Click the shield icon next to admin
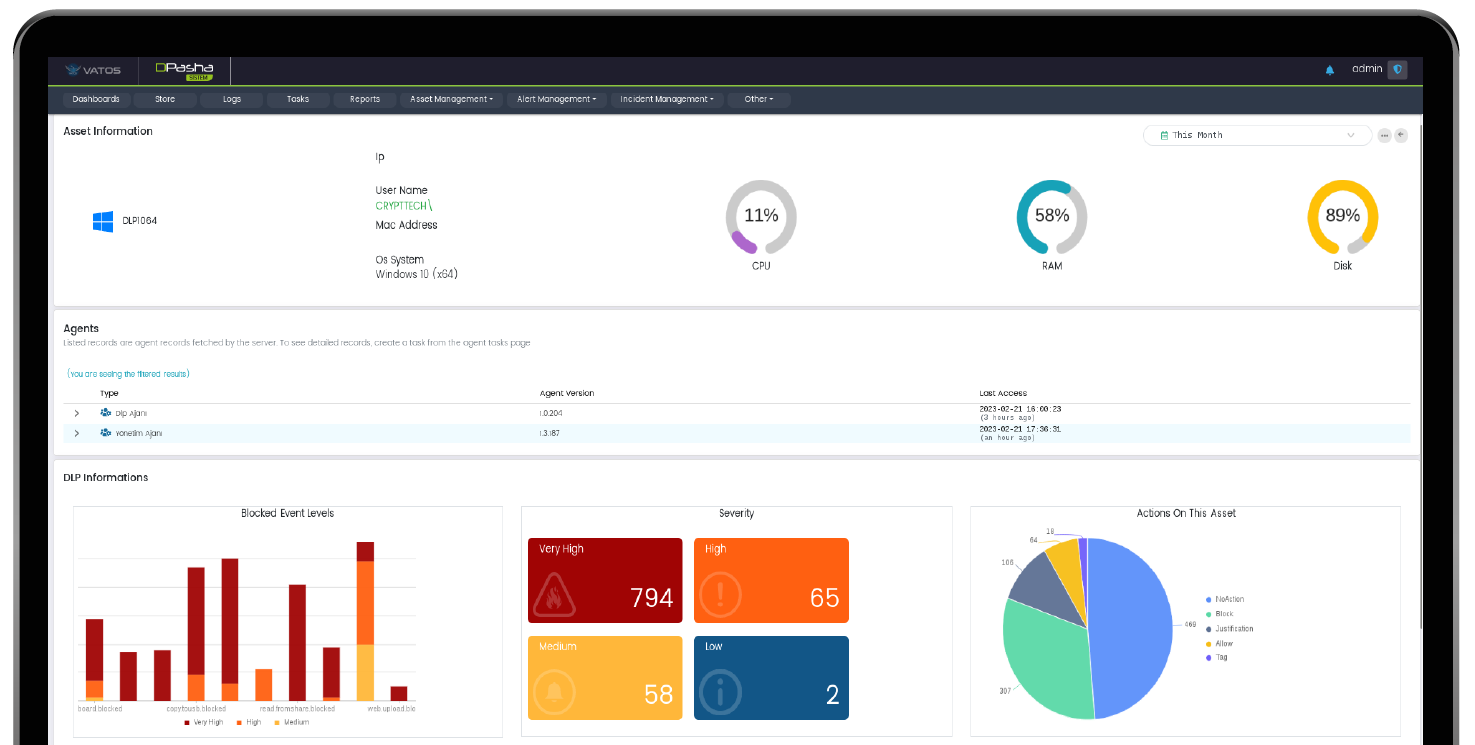The width and height of the screenshot is (1475, 745). click(1398, 69)
